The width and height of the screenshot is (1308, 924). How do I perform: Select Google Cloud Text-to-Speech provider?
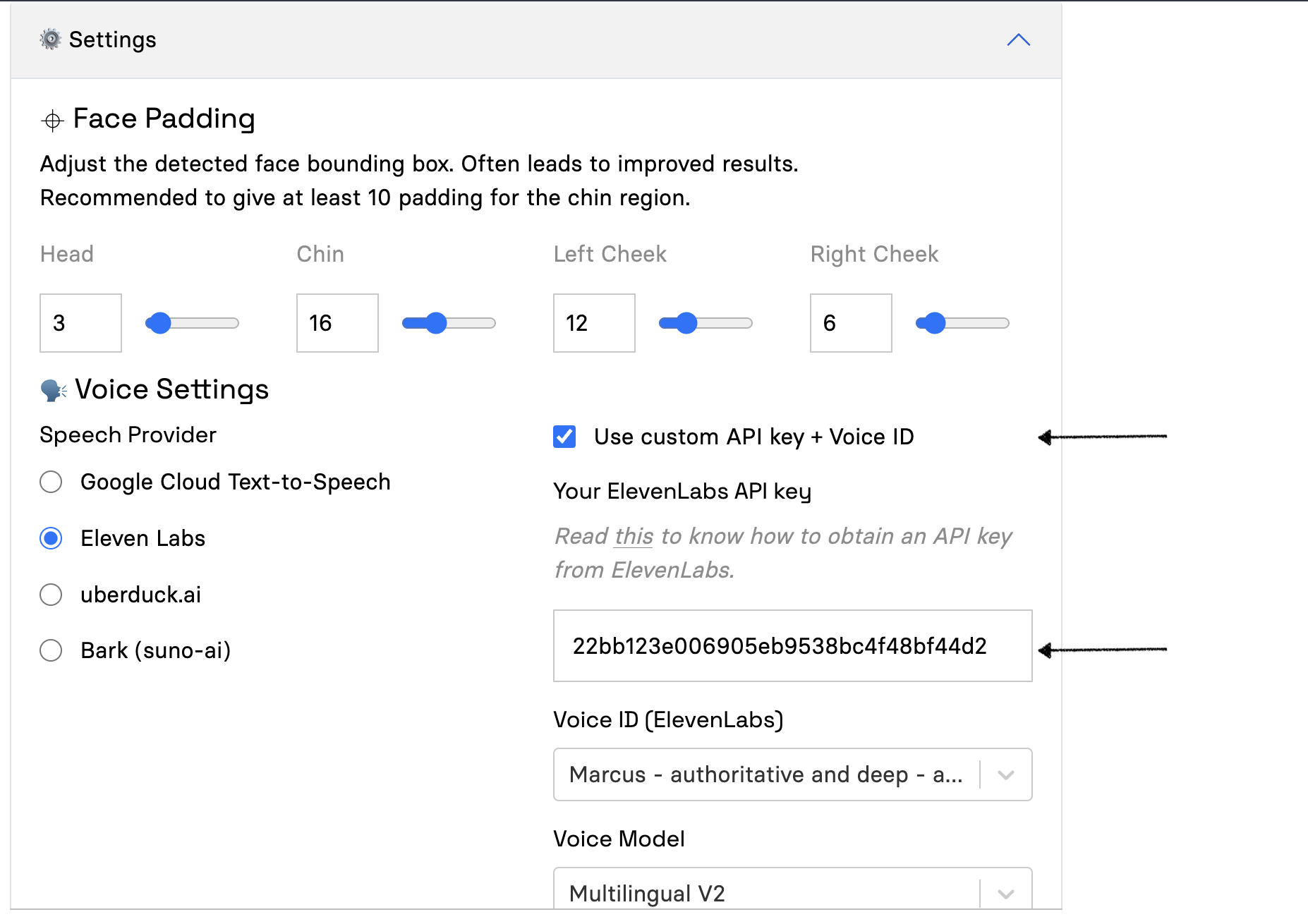51,482
